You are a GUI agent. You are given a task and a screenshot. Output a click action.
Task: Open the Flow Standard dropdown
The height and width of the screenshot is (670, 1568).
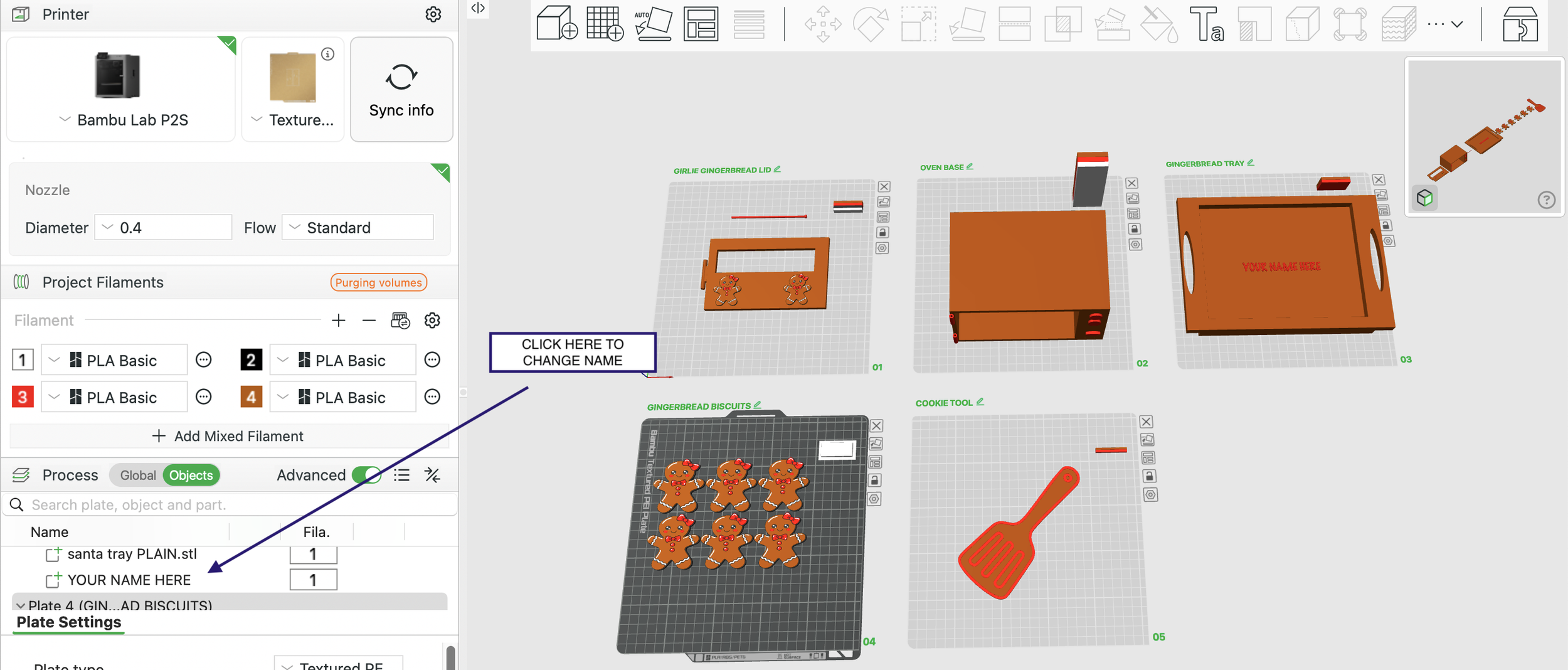point(358,228)
